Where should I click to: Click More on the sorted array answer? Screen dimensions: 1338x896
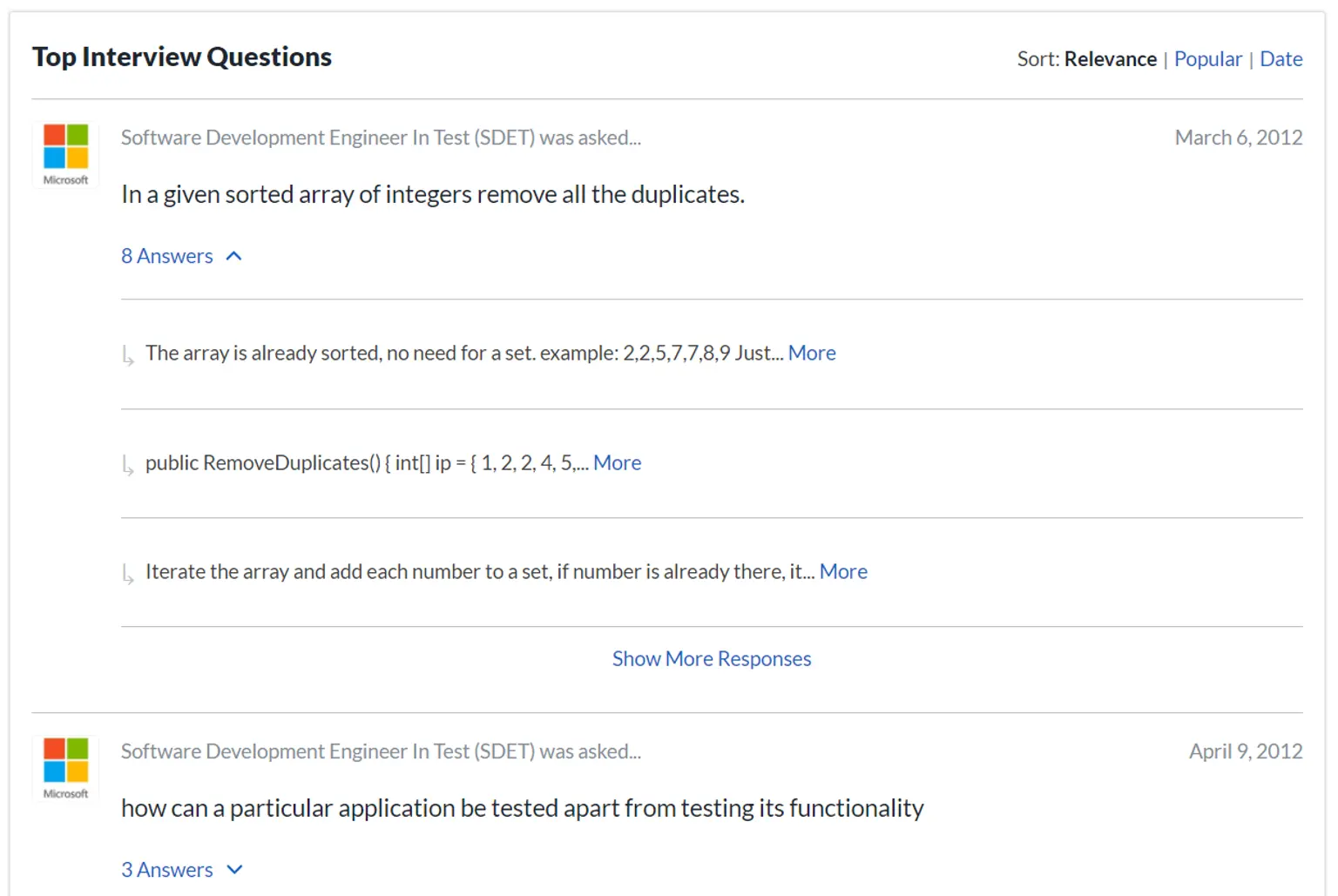pyautogui.click(x=812, y=353)
